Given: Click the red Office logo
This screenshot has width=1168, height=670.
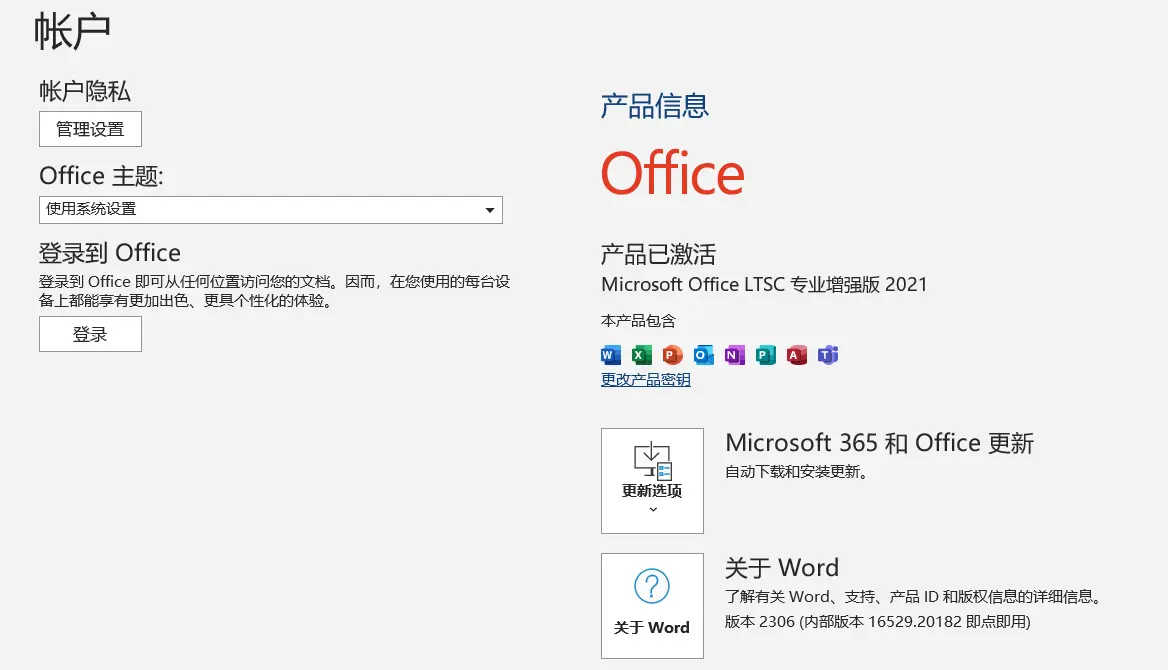Looking at the screenshot, I should [673, 173].
